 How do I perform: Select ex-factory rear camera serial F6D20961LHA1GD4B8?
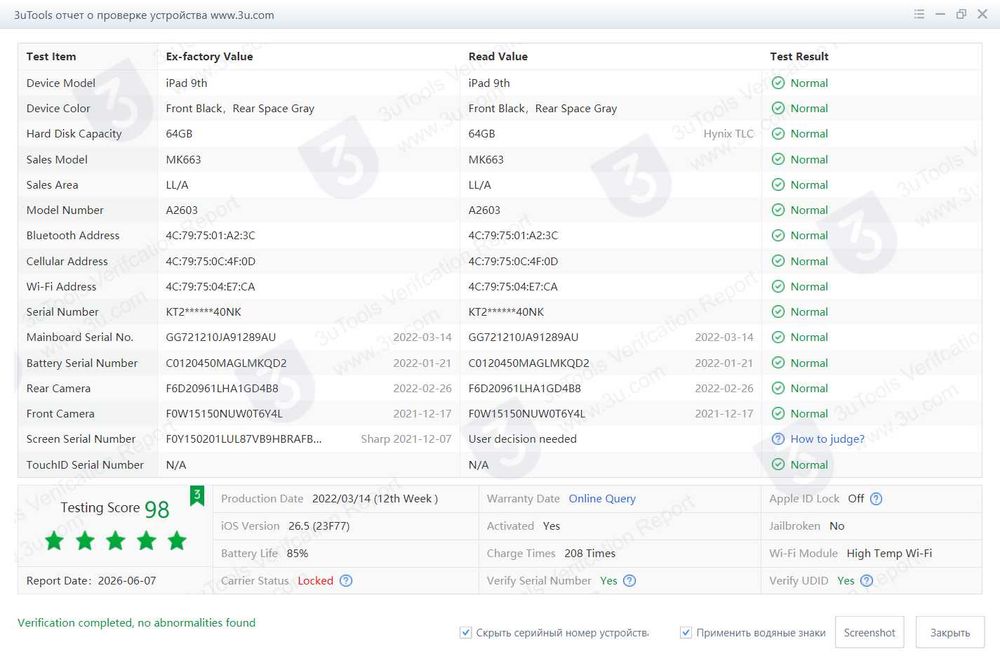222,388
